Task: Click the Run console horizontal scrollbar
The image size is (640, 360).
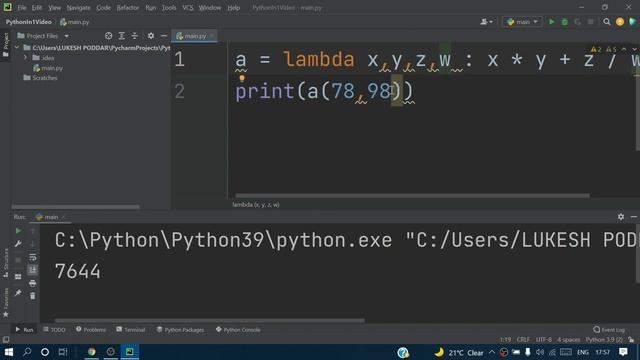Action: tap(209, 321)
